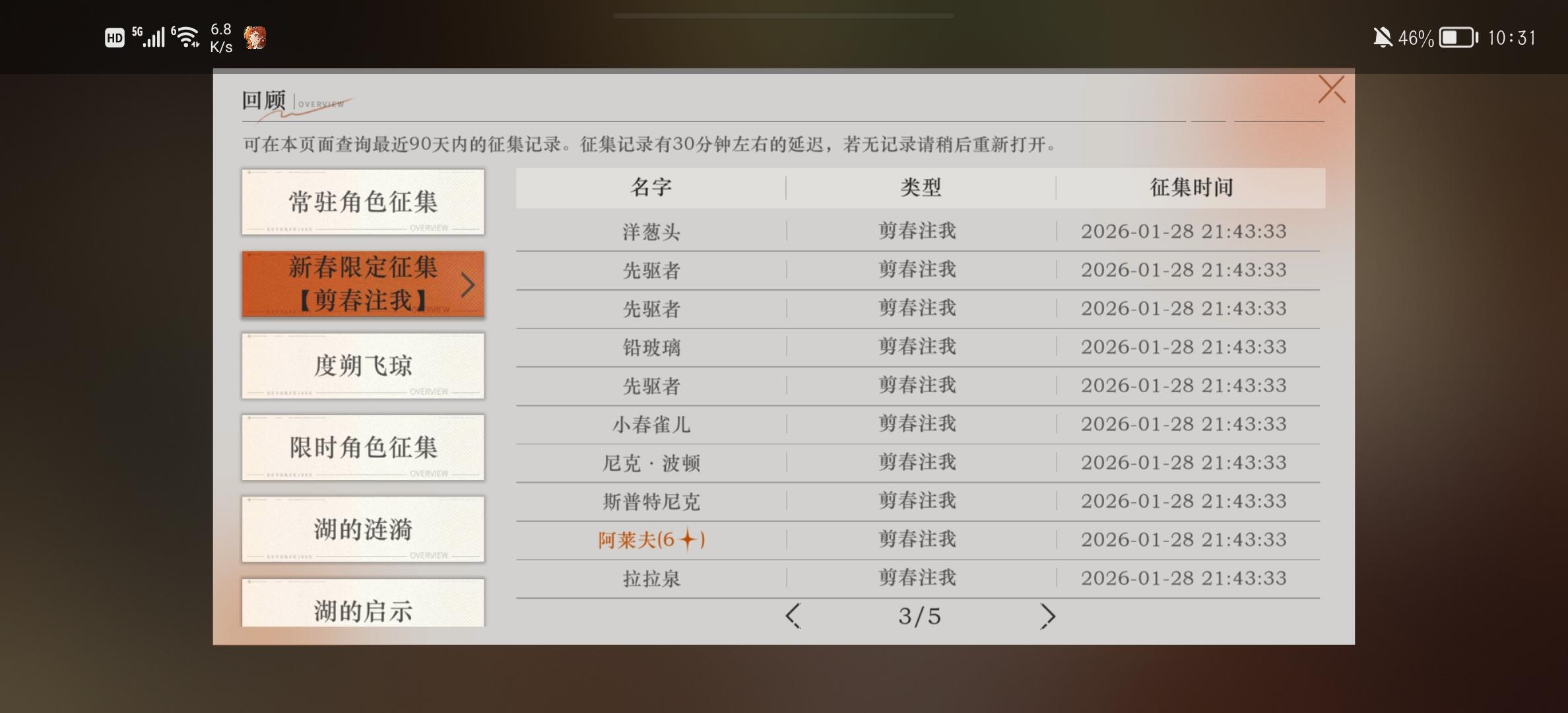Click the 征集时间 column header
This screenshot has height=713, width=1568.
[1191, 187]
